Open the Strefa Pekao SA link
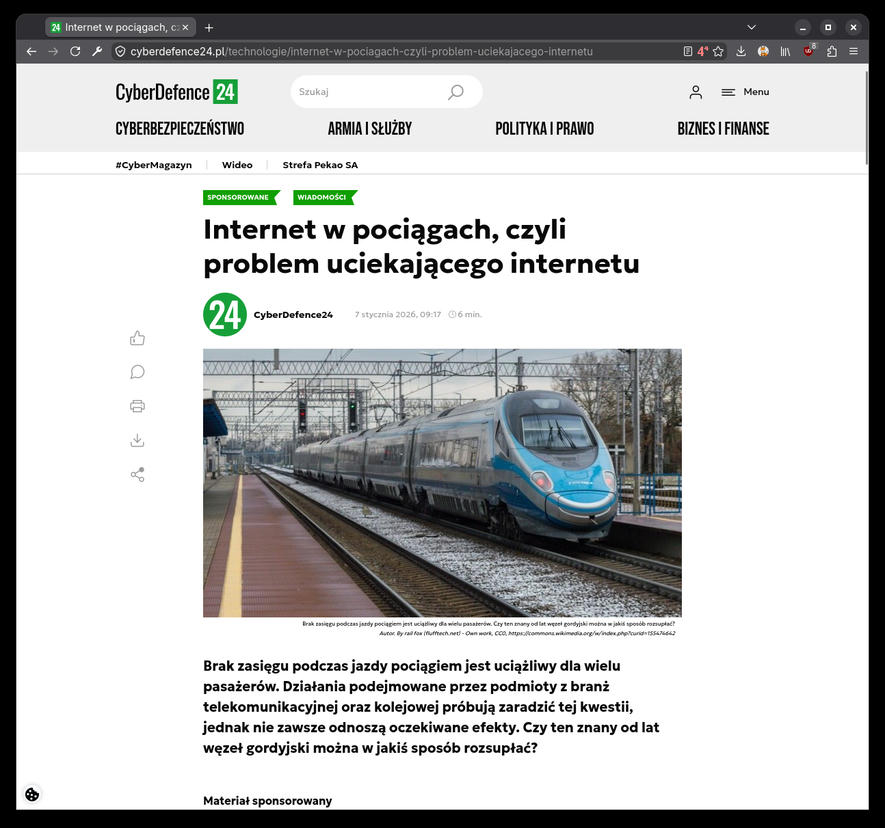The height and width of the screenshot is (828, 885). coord(320,165)
